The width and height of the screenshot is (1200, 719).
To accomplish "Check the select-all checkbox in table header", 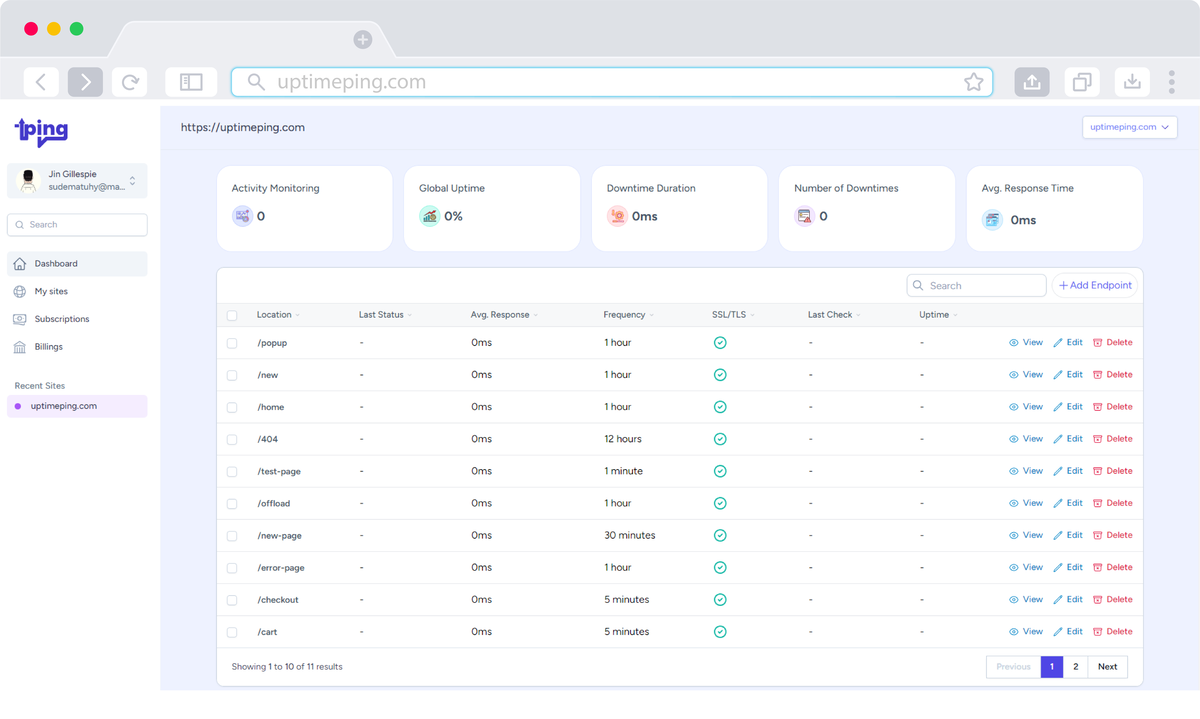I will pyautogui.click(x=232, y=315).
